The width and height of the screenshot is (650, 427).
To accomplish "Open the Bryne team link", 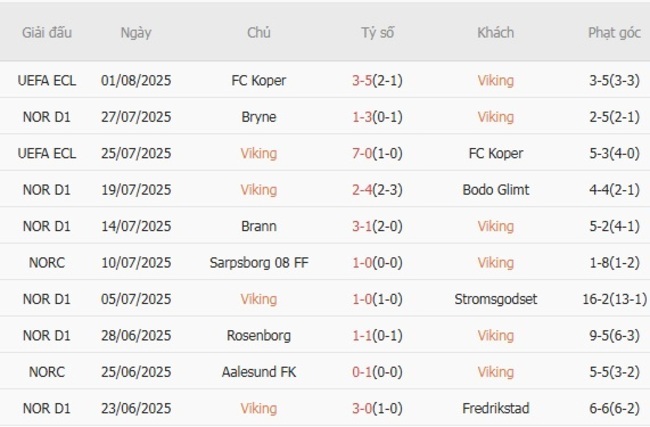I will tap(259, 117).
